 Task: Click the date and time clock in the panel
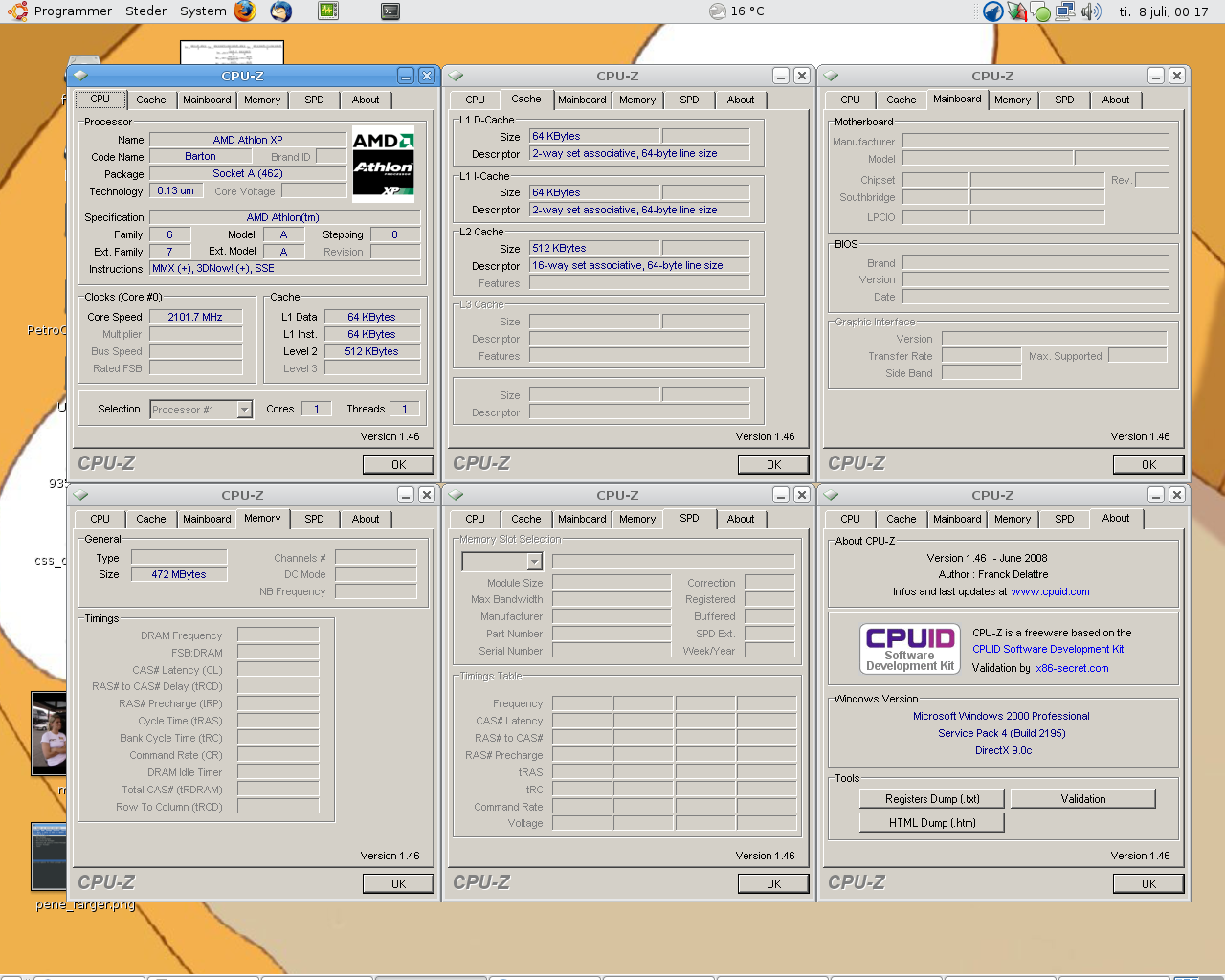1164,11
